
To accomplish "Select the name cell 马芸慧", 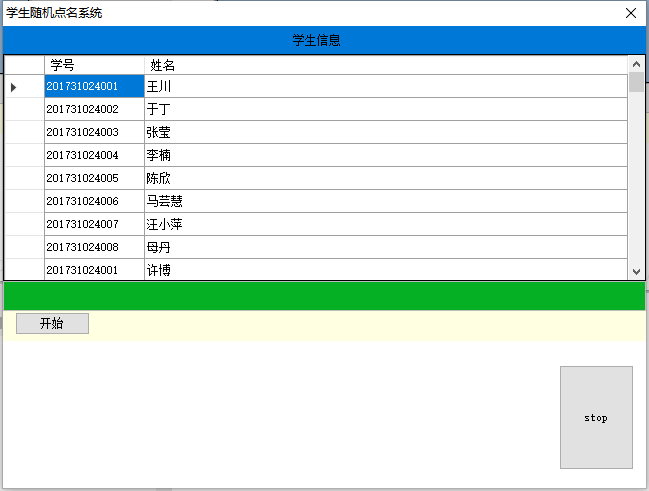I will 386,201.
